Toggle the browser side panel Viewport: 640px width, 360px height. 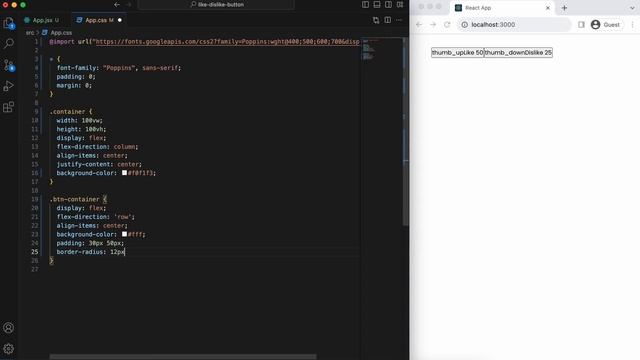[581, 24]
